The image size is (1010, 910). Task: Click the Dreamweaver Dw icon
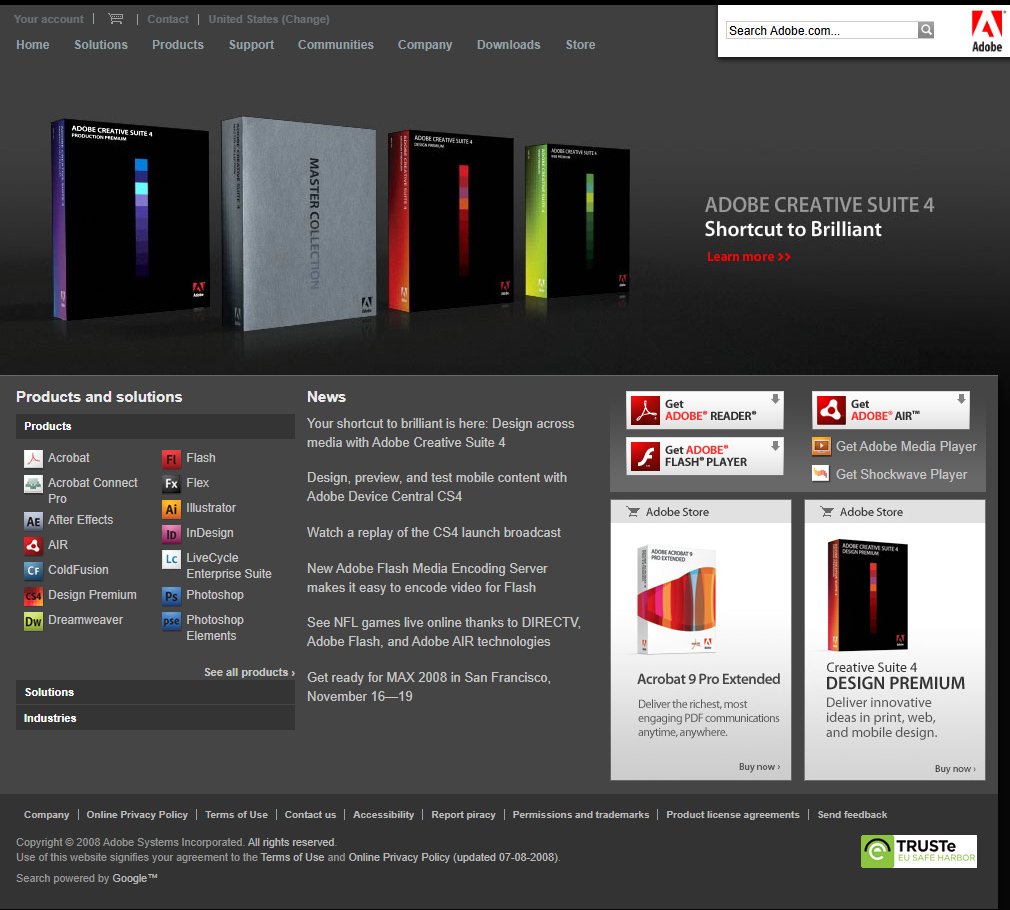tap(33, 621)
